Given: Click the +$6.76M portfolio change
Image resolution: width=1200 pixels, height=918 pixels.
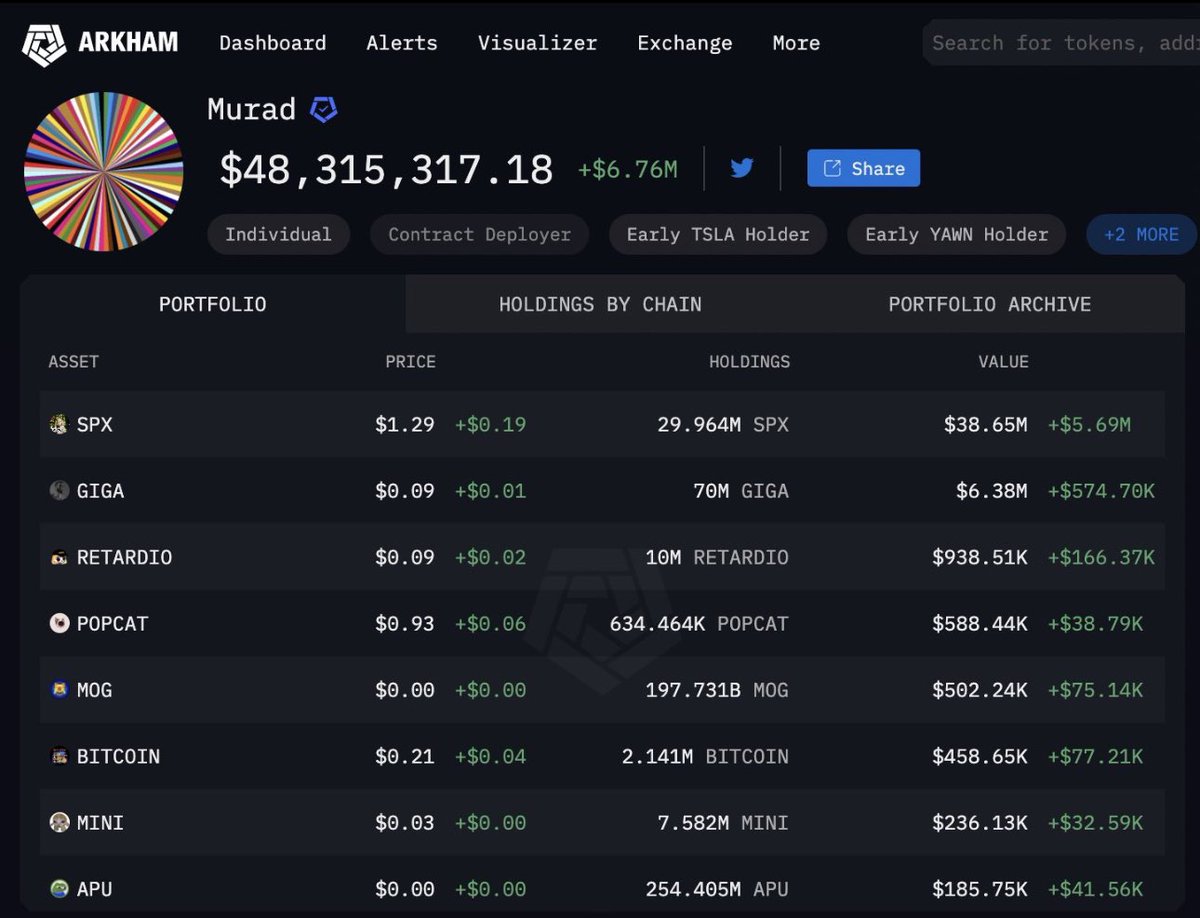Looking at the screenshot, I should (628, 169).
